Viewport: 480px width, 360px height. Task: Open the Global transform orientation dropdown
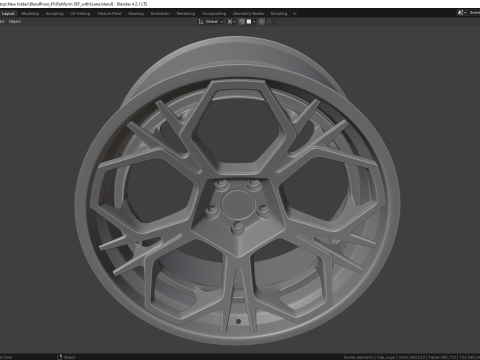pos(211,22)
